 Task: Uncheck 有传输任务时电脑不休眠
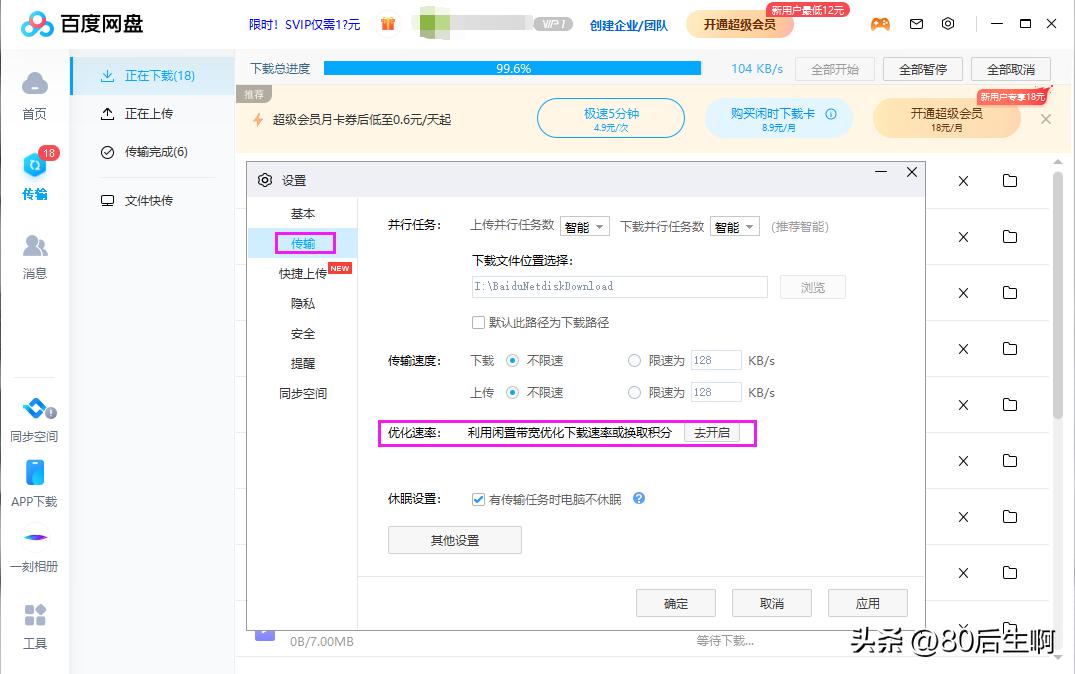[x=478, y=501]
